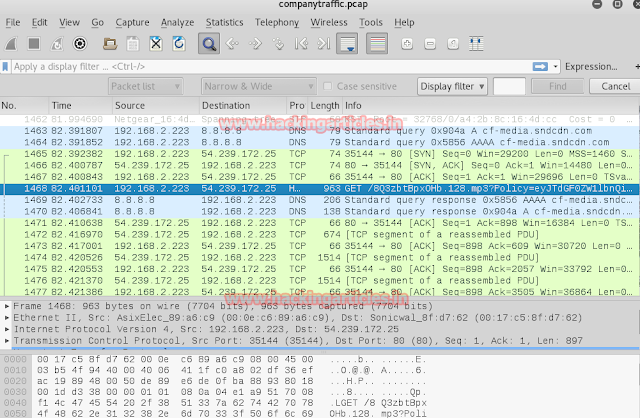
Task: Click the find text input field
Action: (x=509, y=87)
